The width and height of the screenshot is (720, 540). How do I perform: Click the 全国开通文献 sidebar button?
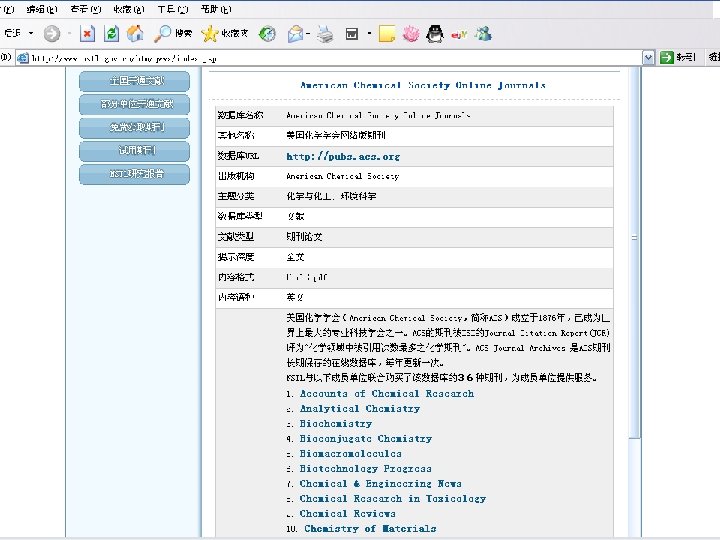pyautogui.click(x=135, y=81)
